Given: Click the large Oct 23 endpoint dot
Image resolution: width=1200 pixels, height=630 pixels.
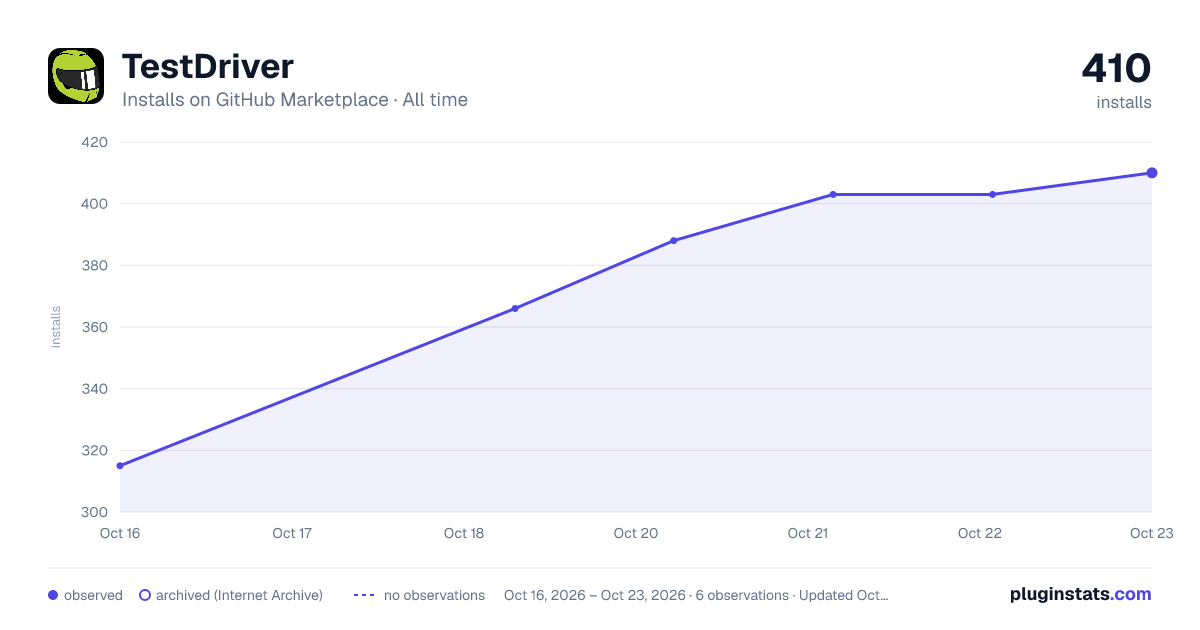Looking at the screenshot, I should (1152, 173).
